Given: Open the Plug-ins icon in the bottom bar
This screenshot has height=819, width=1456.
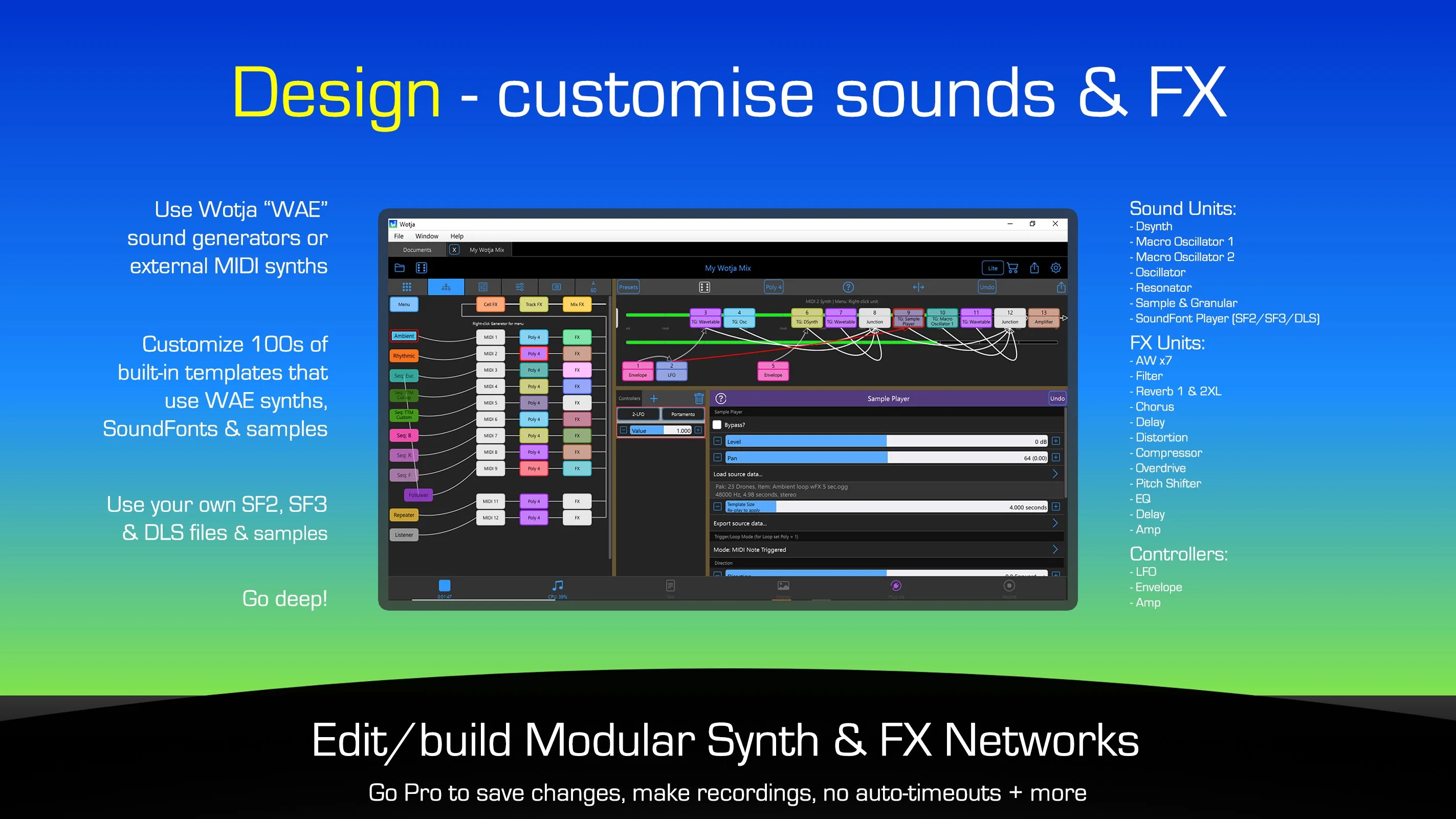Looking at the screenshot, I should tap(896, 586).
